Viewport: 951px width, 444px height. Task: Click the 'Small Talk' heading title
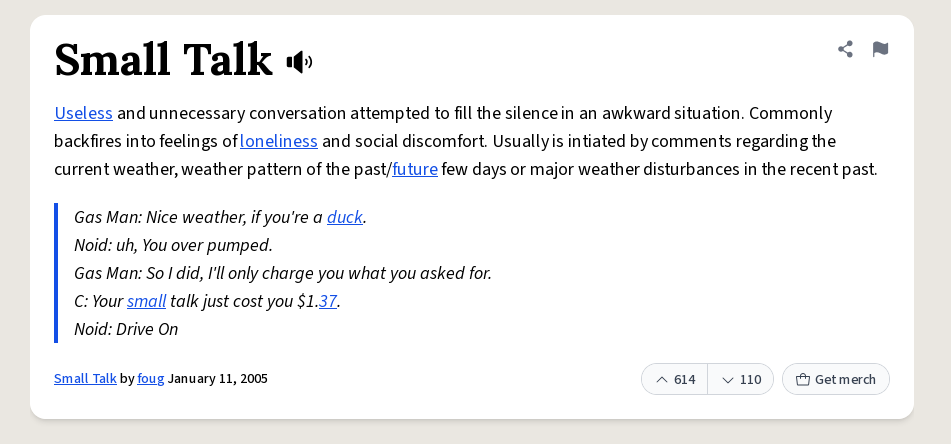click(x=163, y=59)
